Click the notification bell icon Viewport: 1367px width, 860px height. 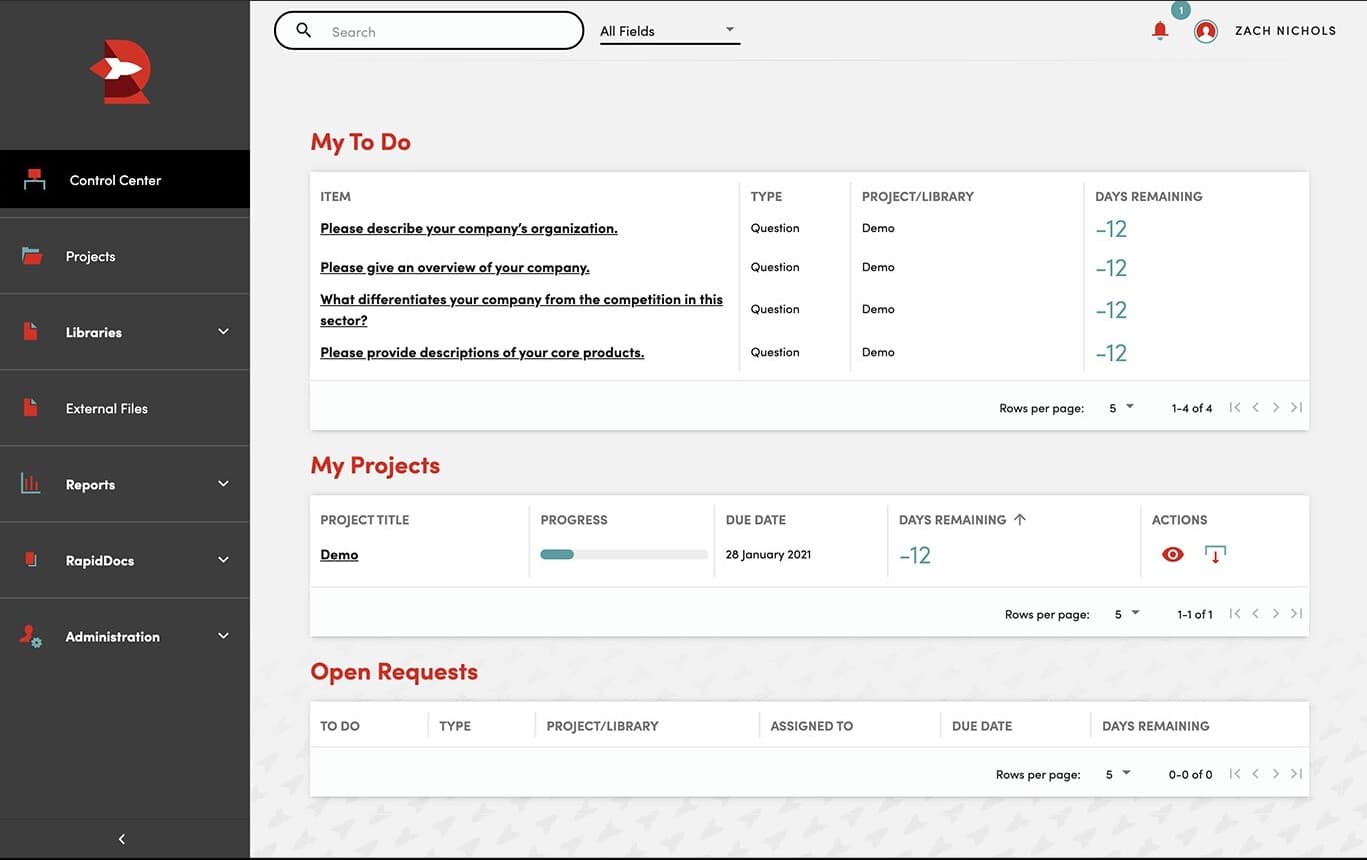click(x=1160, y=31)
